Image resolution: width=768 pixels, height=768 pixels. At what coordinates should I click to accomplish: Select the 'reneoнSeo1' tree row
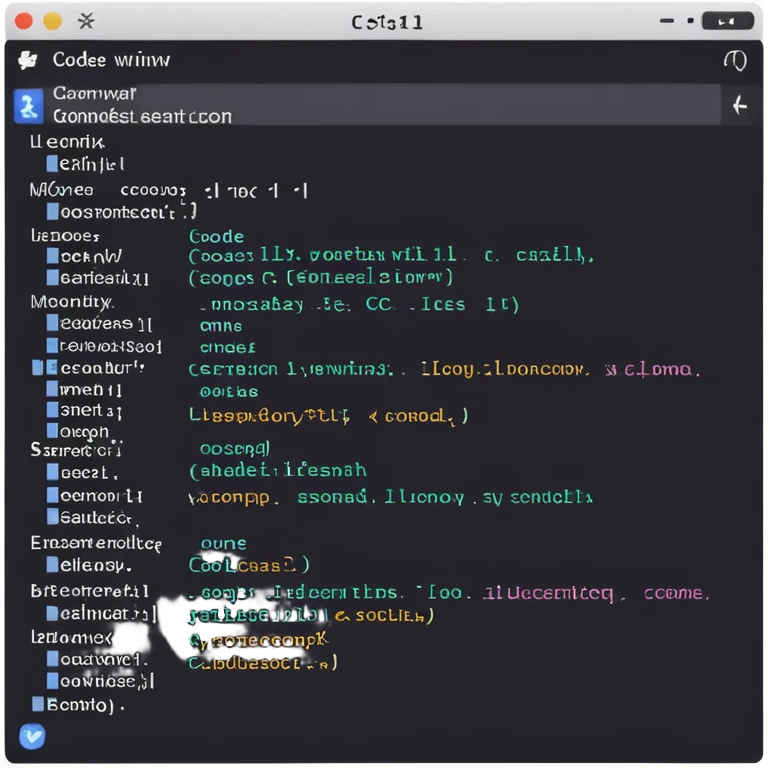click(104, 346)
